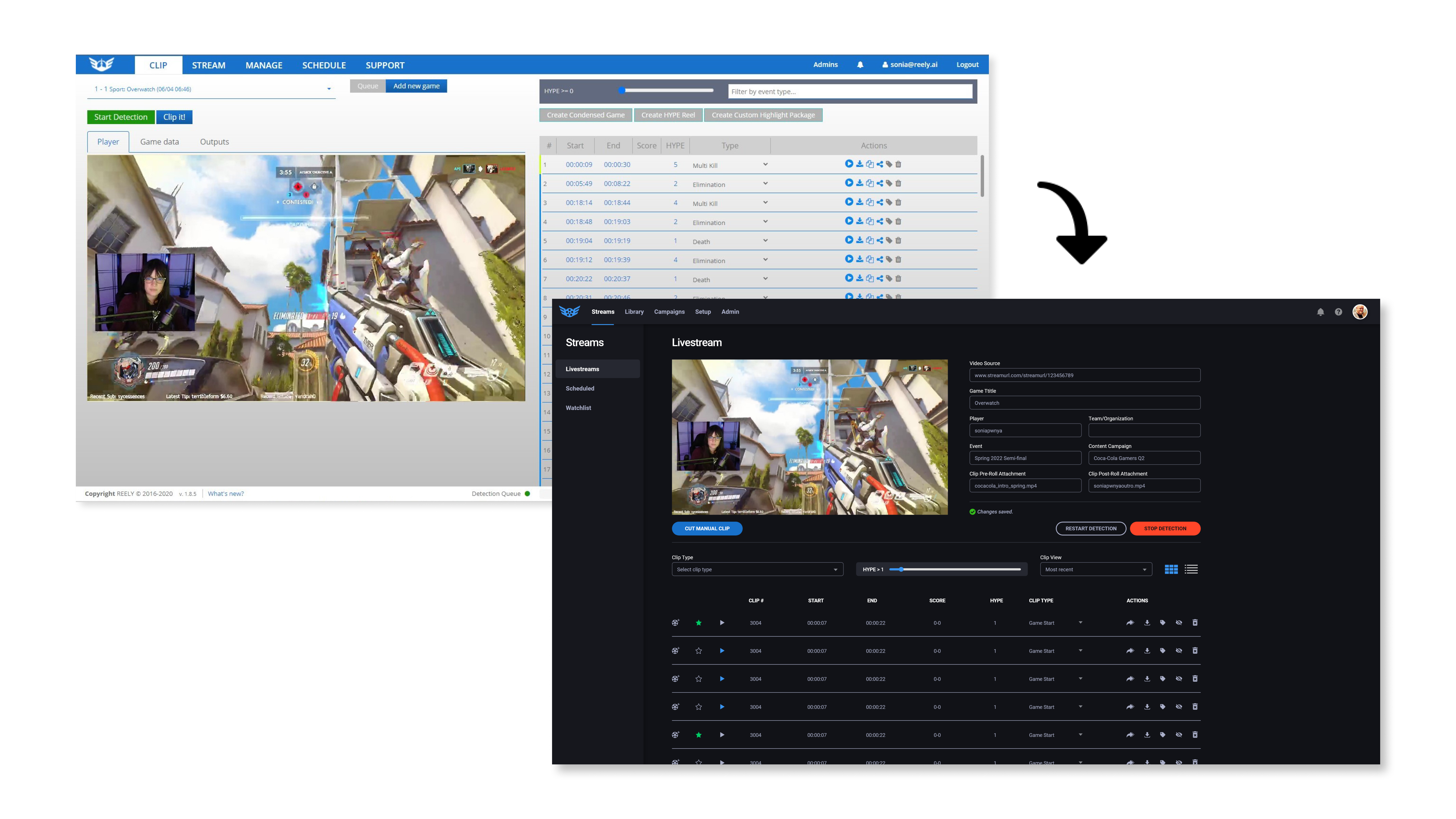Open the user avatar menu
Image resolution: width=1456 pixels, height=819 pixels.
coord(1360,312)
